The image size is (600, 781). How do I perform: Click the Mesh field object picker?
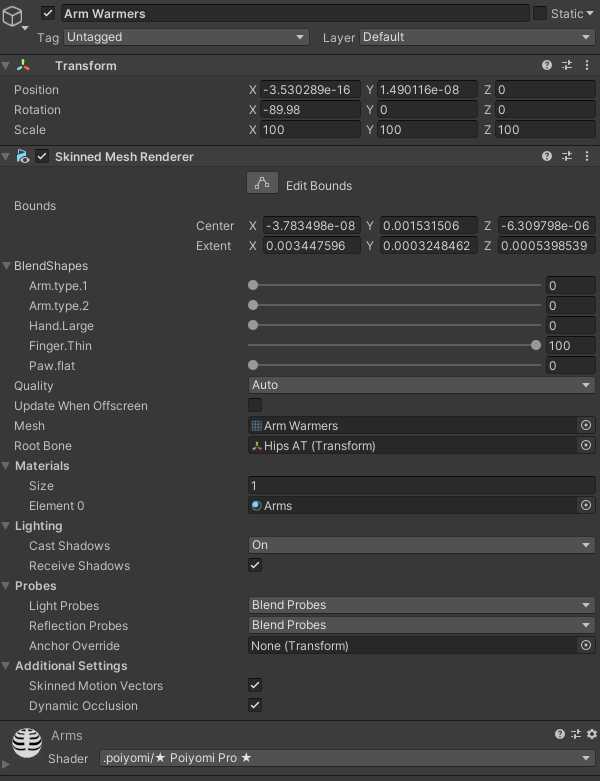[586, 426]
